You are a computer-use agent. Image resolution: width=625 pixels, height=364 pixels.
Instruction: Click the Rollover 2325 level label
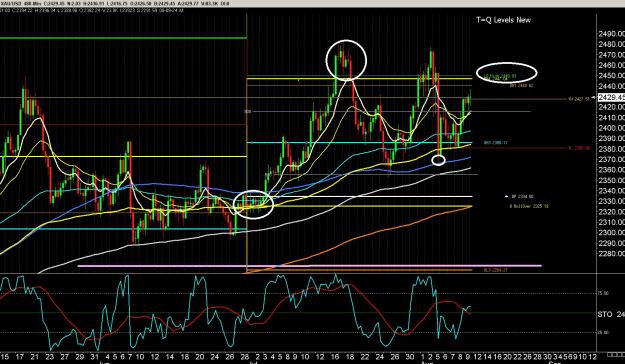529,207
